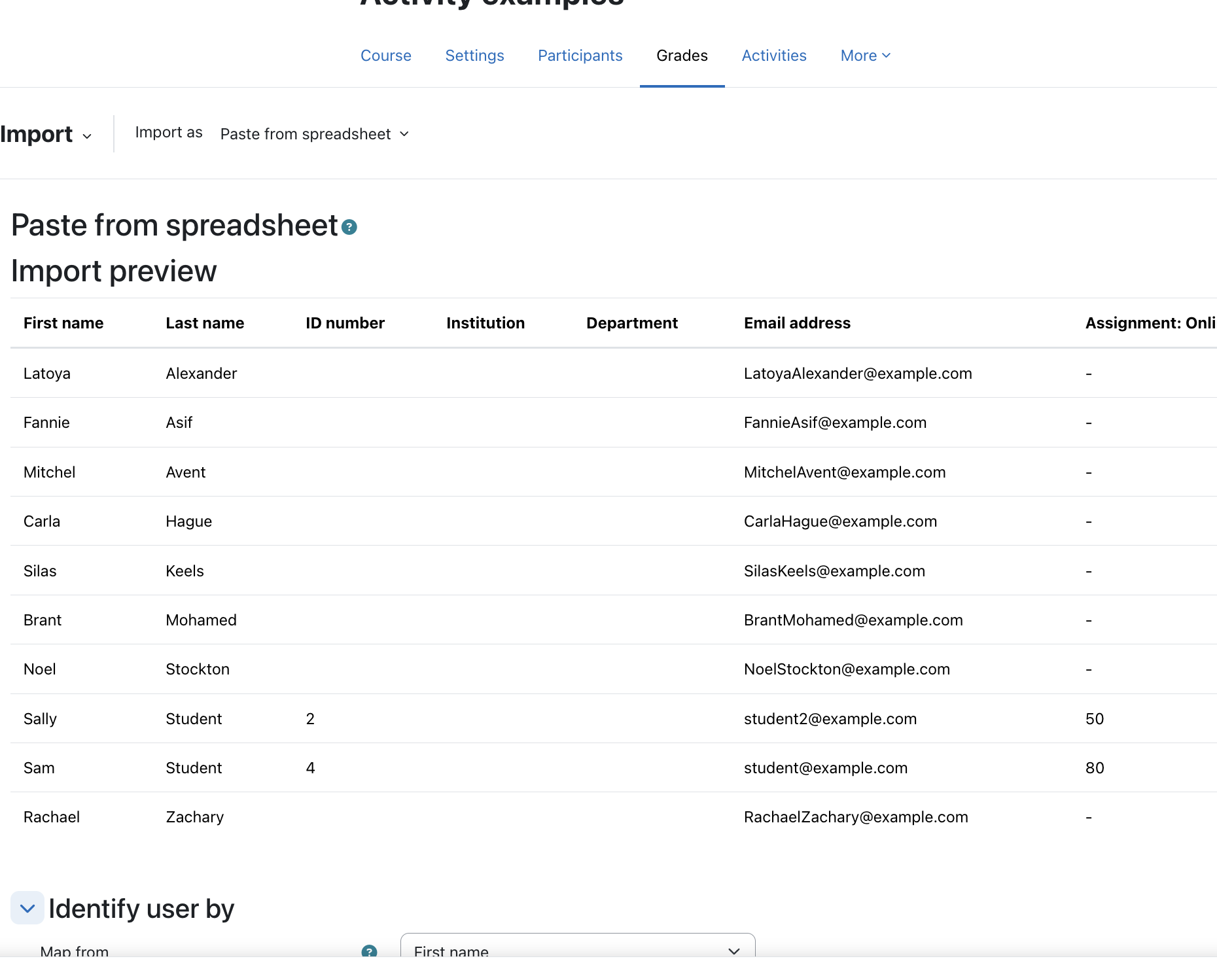1217x980 pixels.
Task: Click the last name cell Hague
Action: pyautogui.click(x=189, y=521)
